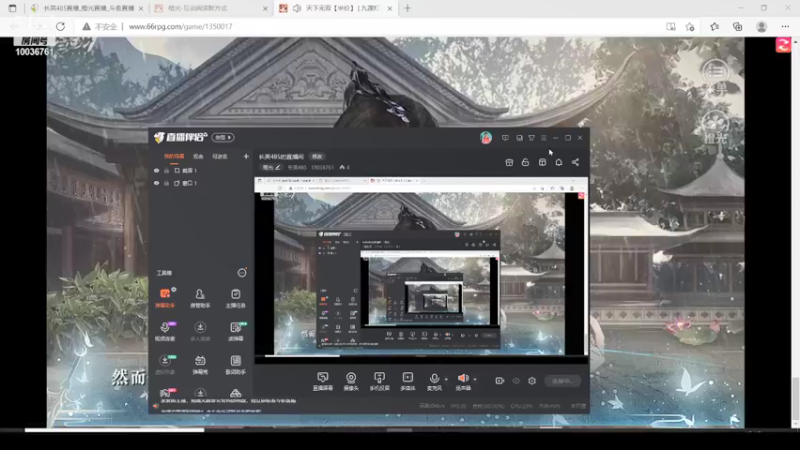Click the share icon above the preview
800x450 pixels.
(576, 162)
